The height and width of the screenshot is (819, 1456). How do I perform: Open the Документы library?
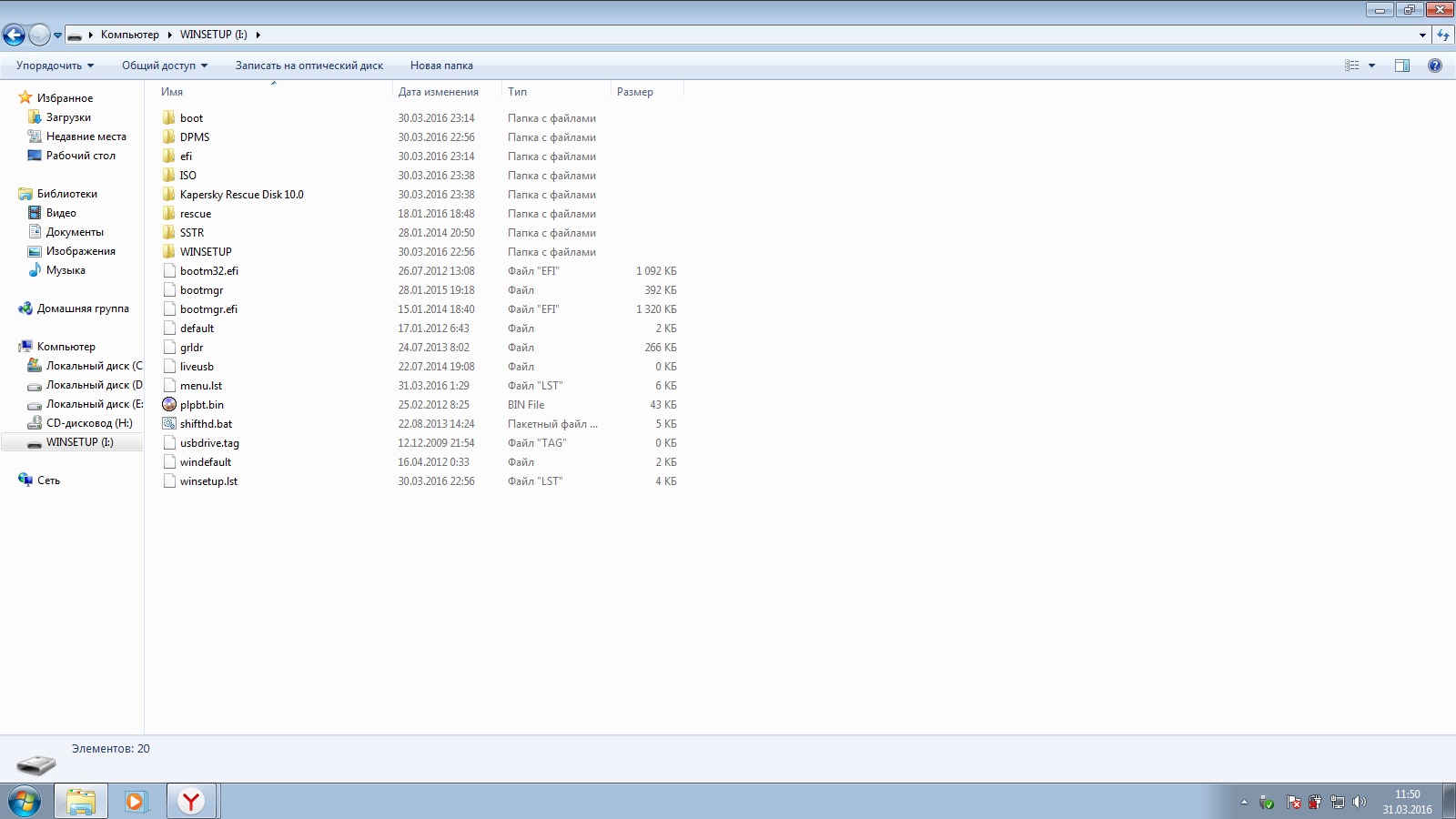[x=75, y=232]
